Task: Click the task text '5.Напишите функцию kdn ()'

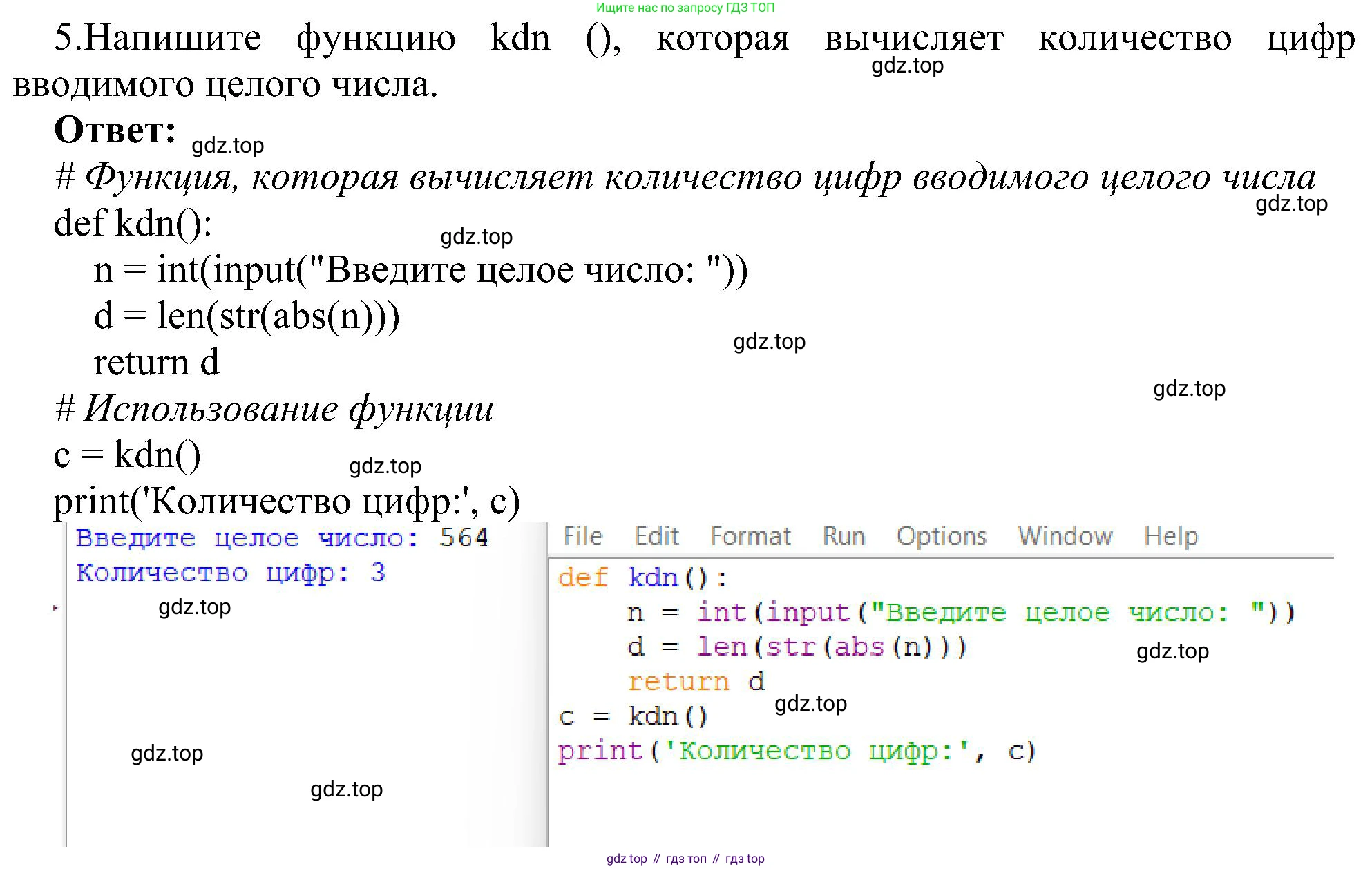Action: 338,38
